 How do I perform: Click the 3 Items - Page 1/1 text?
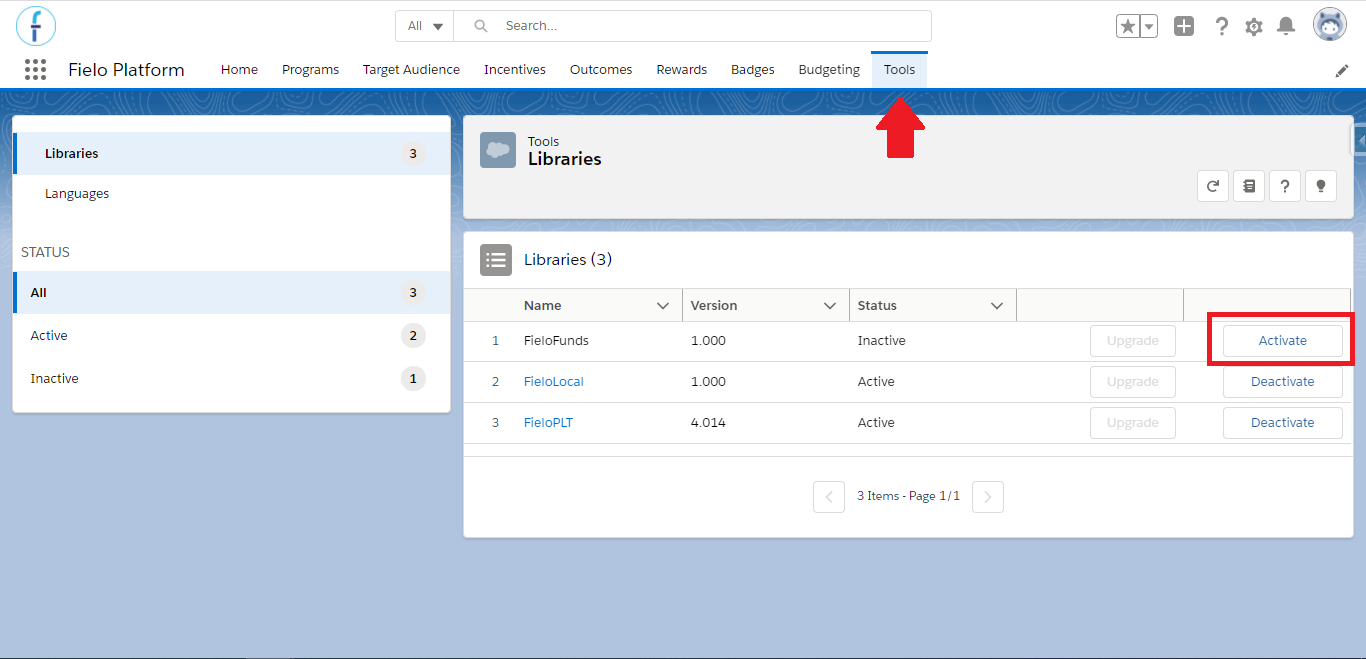(x=908, y=496)
